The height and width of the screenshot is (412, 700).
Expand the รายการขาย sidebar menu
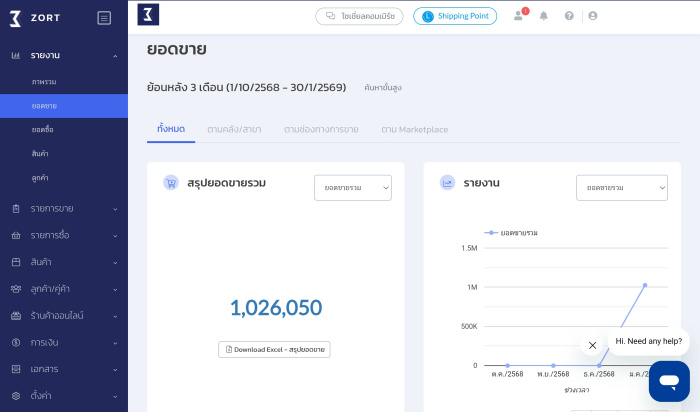(64, 208)
